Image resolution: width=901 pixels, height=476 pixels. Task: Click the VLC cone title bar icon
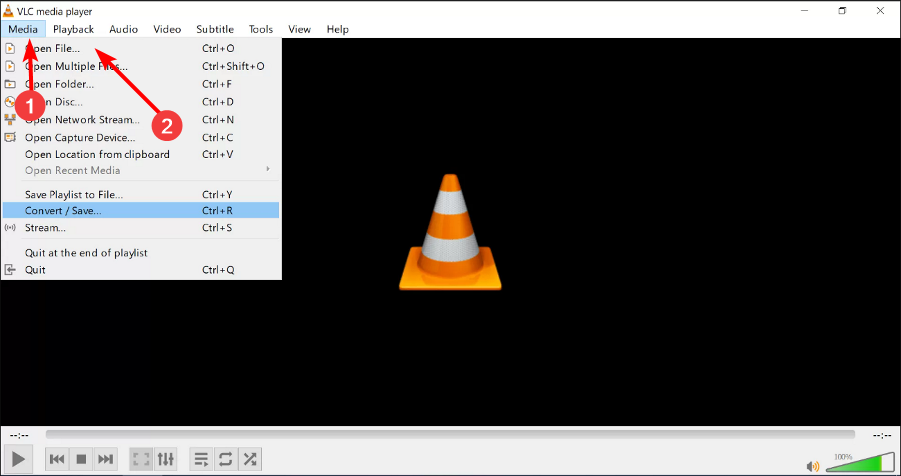click(x=8, y=10)
